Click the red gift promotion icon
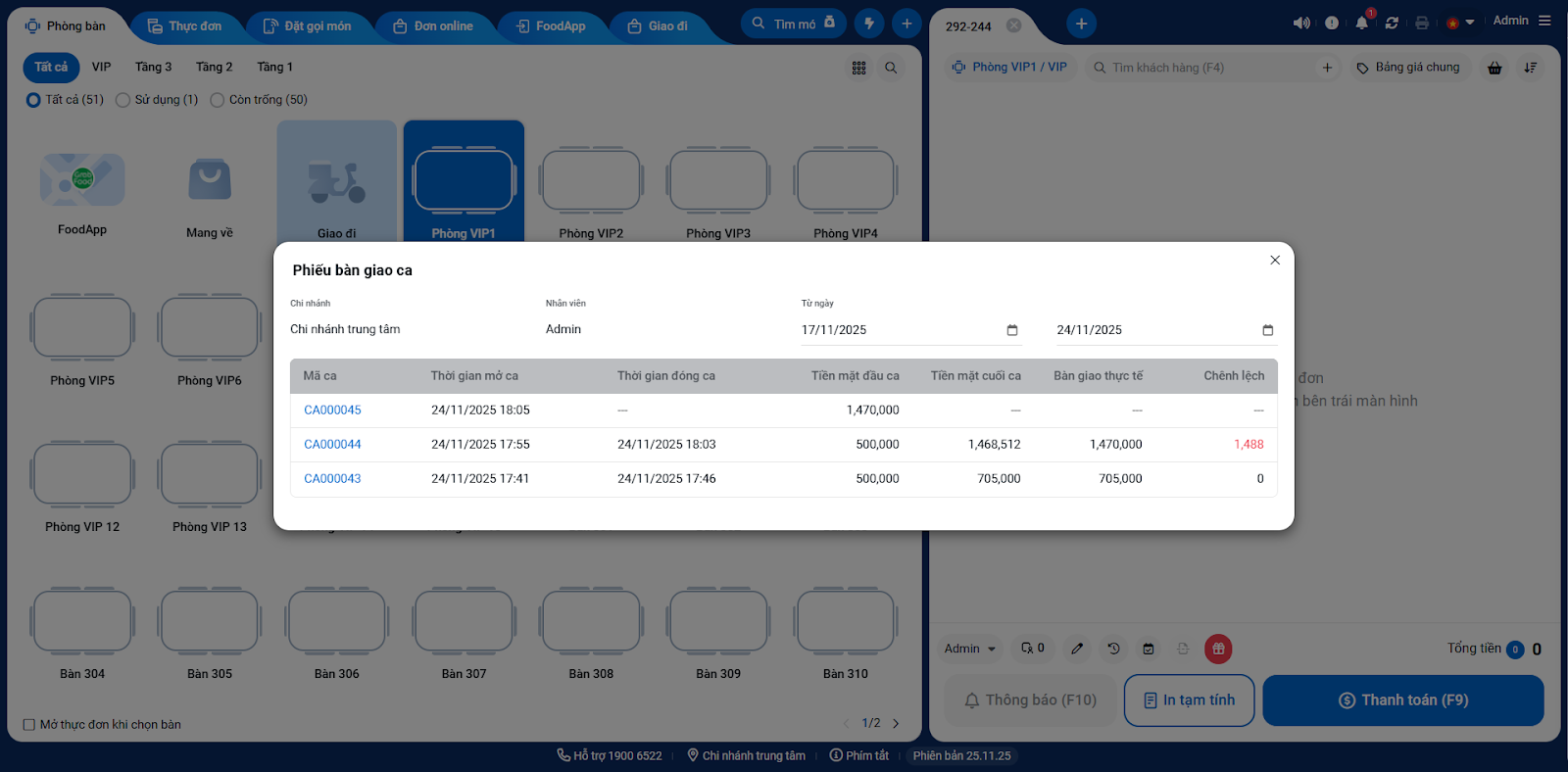Viewport: 1568px width, 772px height. pos(1218,649)
